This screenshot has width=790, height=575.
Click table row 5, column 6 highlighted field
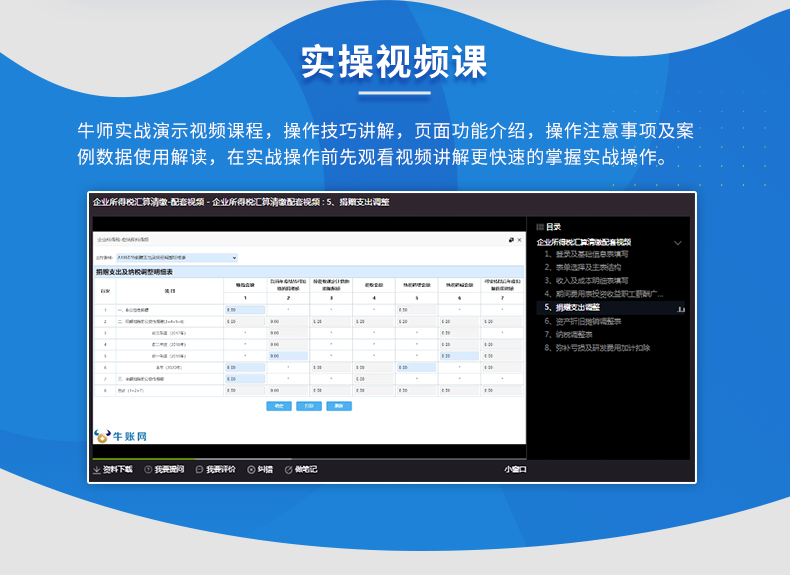pyautogui.click(x=459, y=356)
